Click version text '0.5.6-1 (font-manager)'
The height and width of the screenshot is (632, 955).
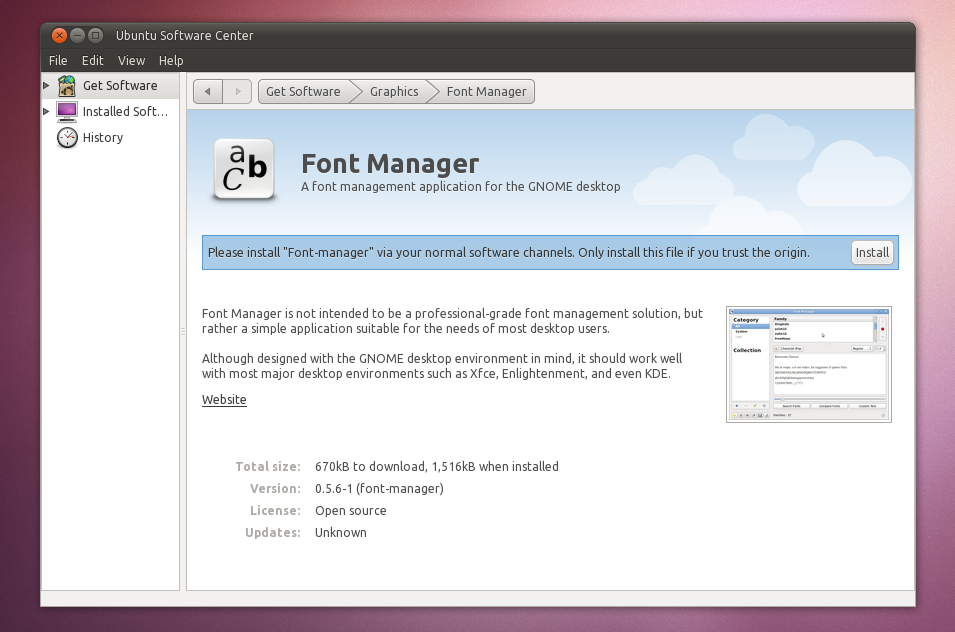[x=379, y=488]
